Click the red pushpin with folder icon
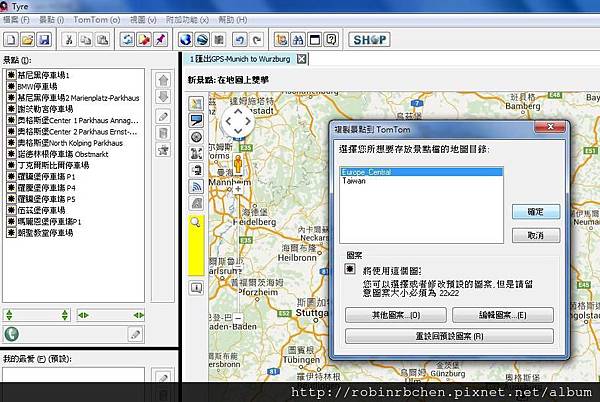600x402 pixels. (144, 39)
